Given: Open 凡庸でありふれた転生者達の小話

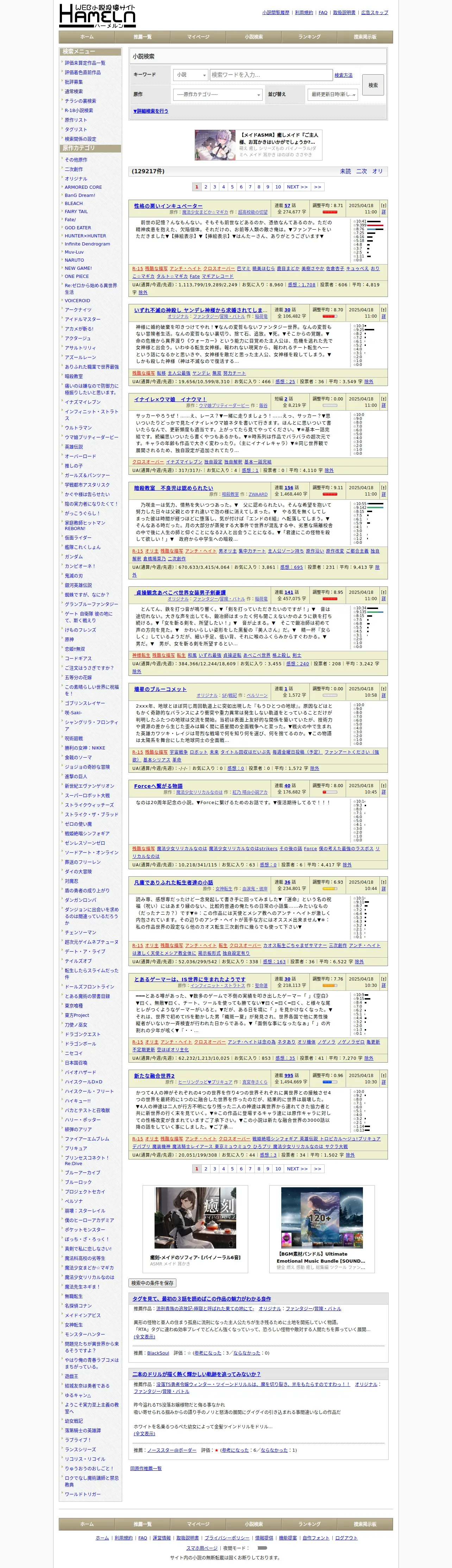Looking at the screenshot, I should point(174,882).
